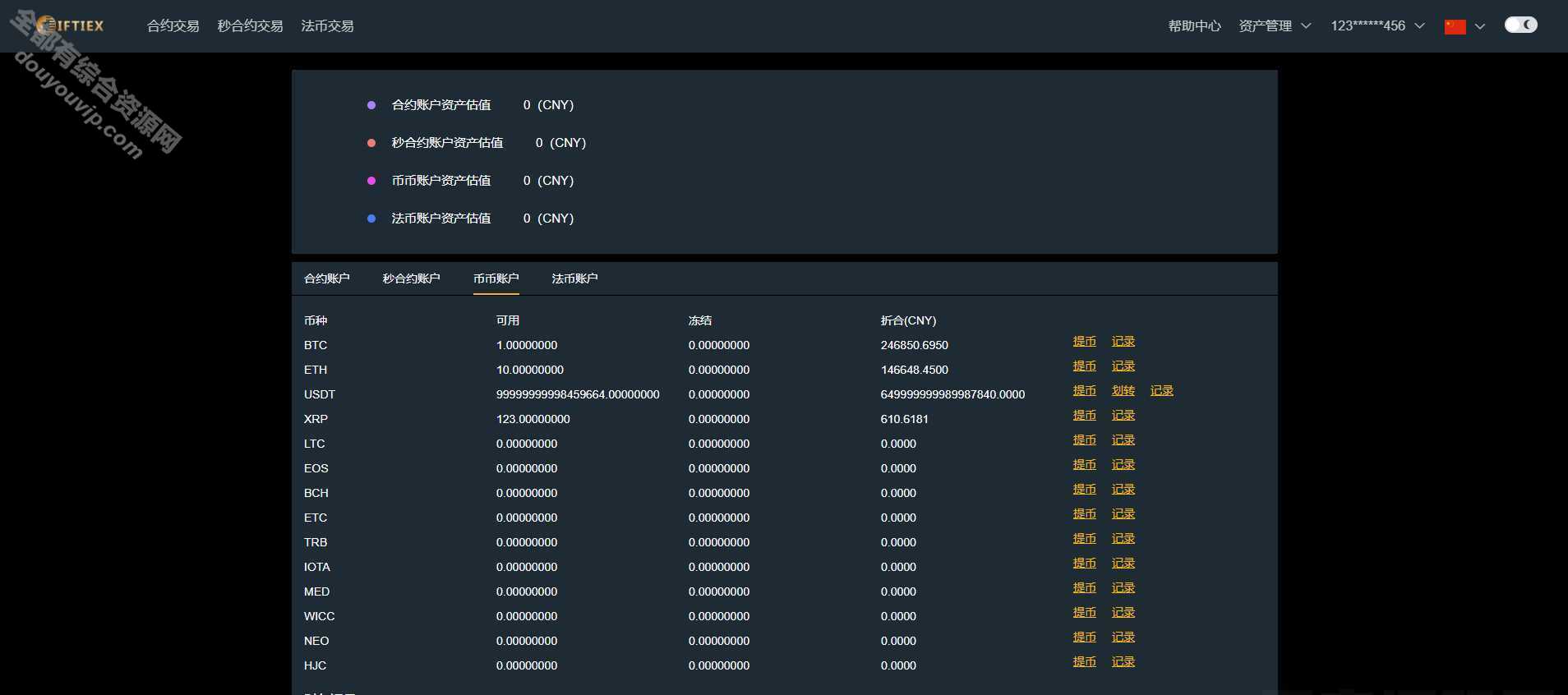
Task: Open 记录 for the BCH row
Action: [1123, 489]
